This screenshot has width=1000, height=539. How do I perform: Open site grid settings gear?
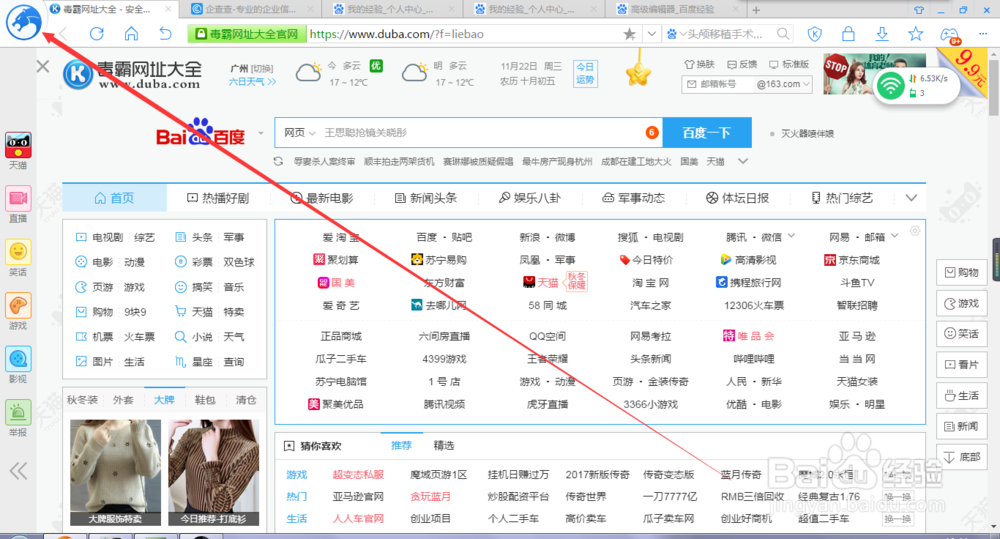point(915,231)
